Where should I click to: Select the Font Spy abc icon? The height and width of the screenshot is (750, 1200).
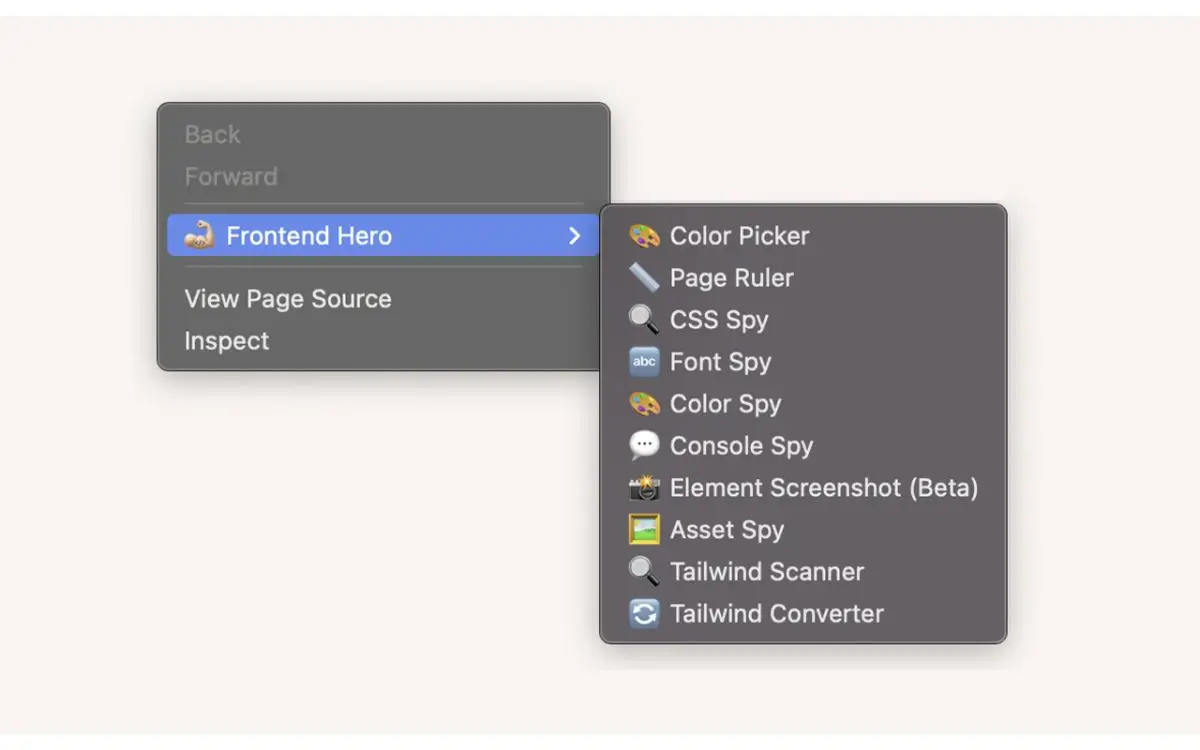point(644,362)
